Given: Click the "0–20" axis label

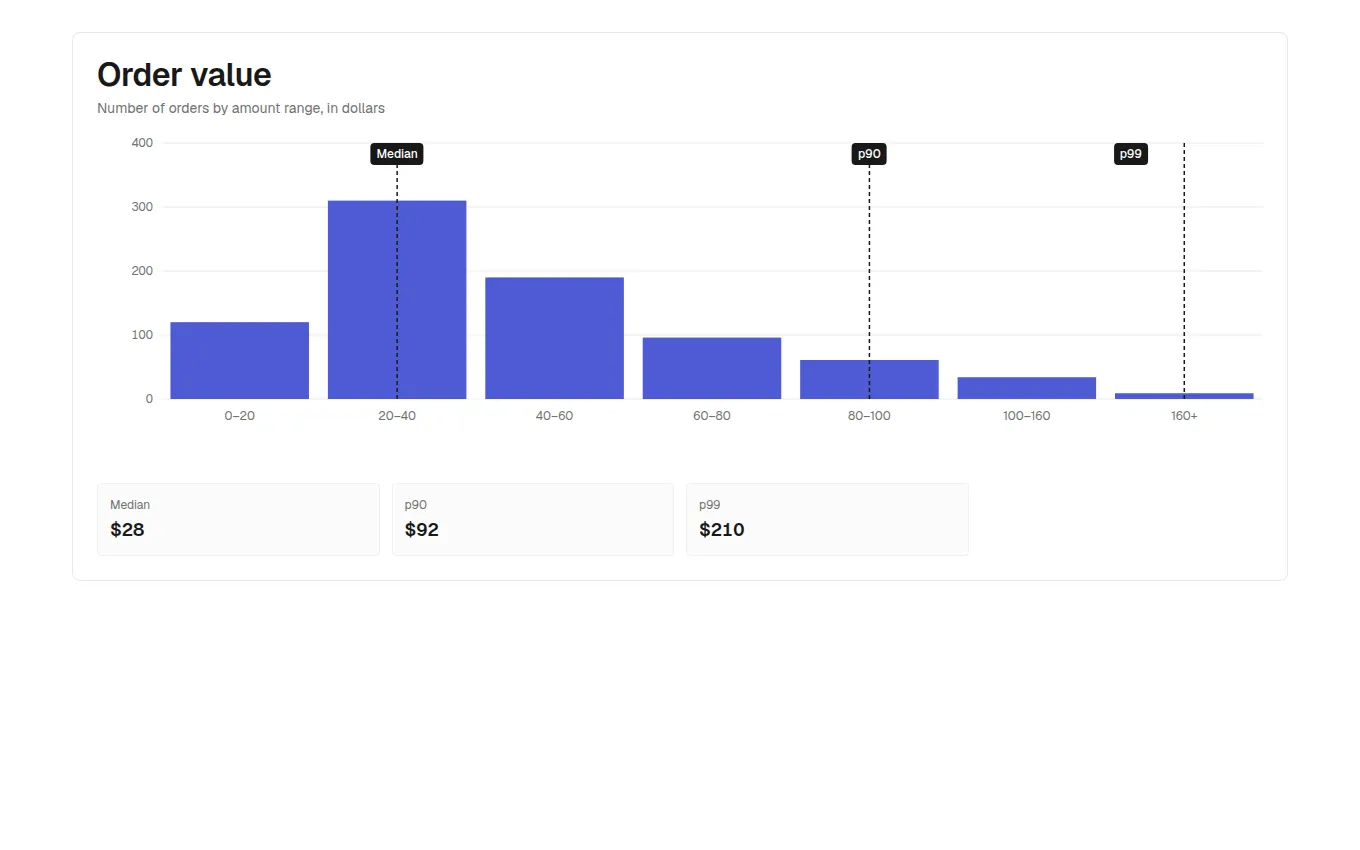Looking at the screenshot, I should (x=240, y=416).
